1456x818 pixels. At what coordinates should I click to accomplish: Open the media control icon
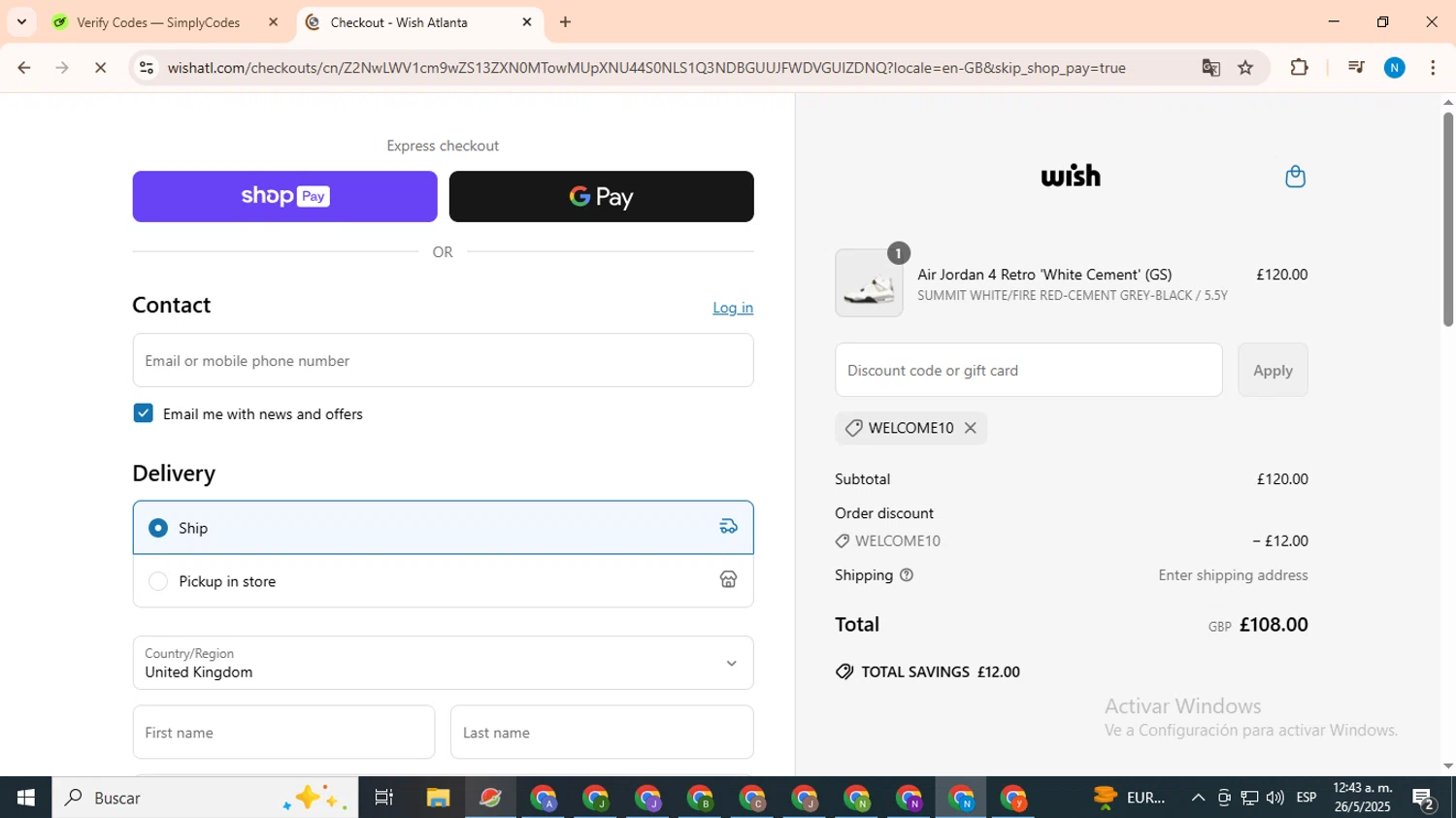click(x=1356, y=68)
